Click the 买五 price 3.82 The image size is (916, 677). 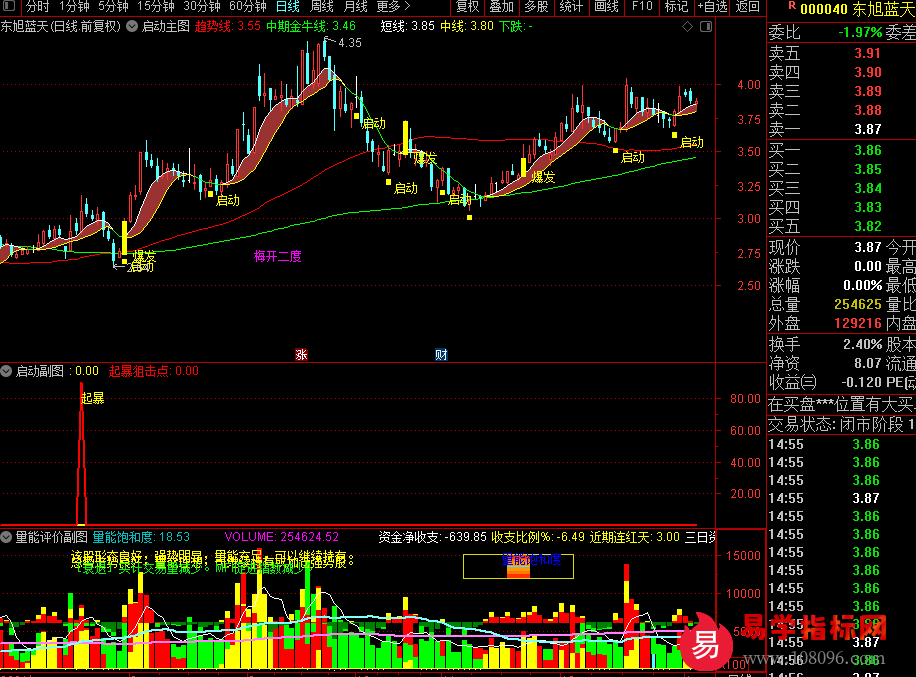[868, 226]
